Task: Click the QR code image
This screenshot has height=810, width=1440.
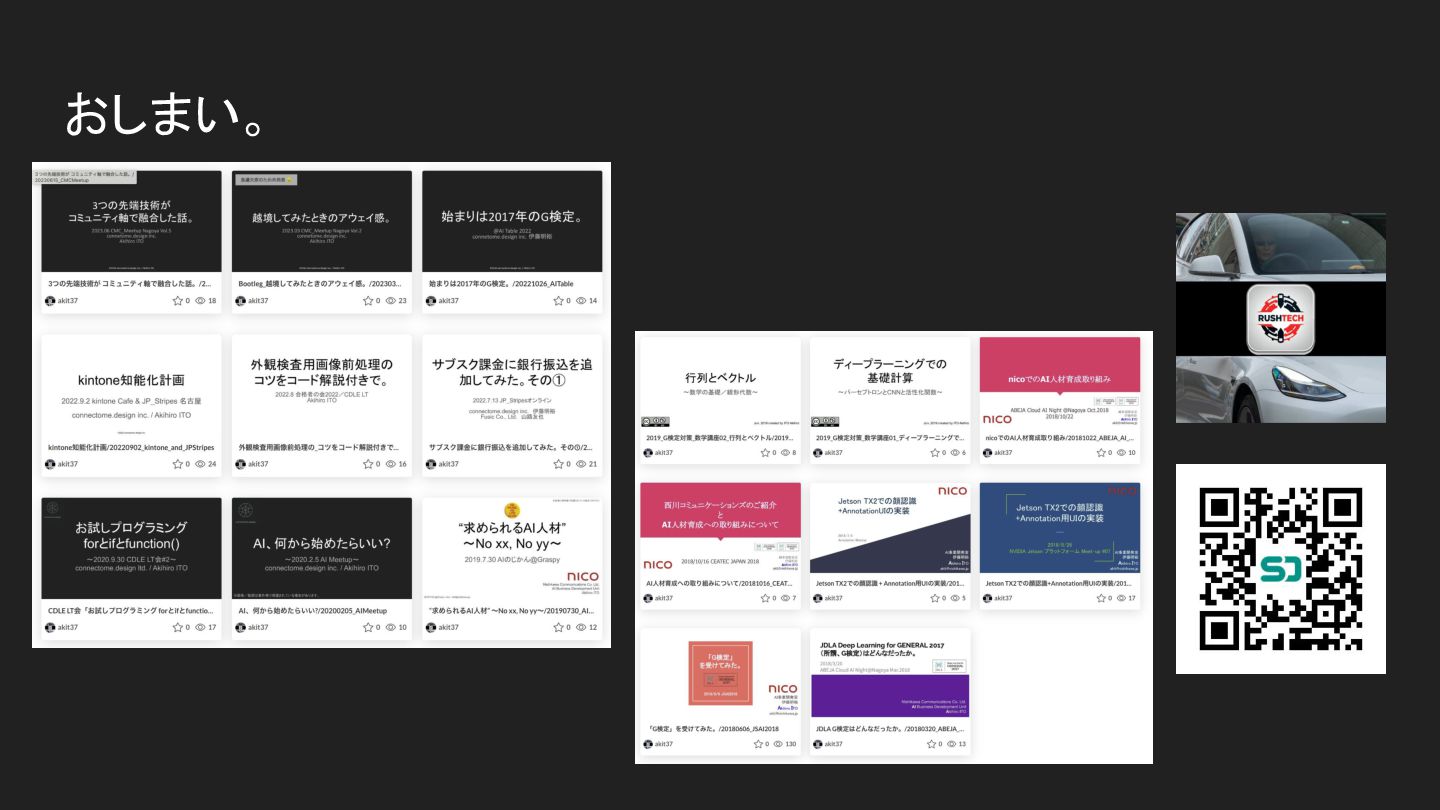Action: [x=1281, y=568]
